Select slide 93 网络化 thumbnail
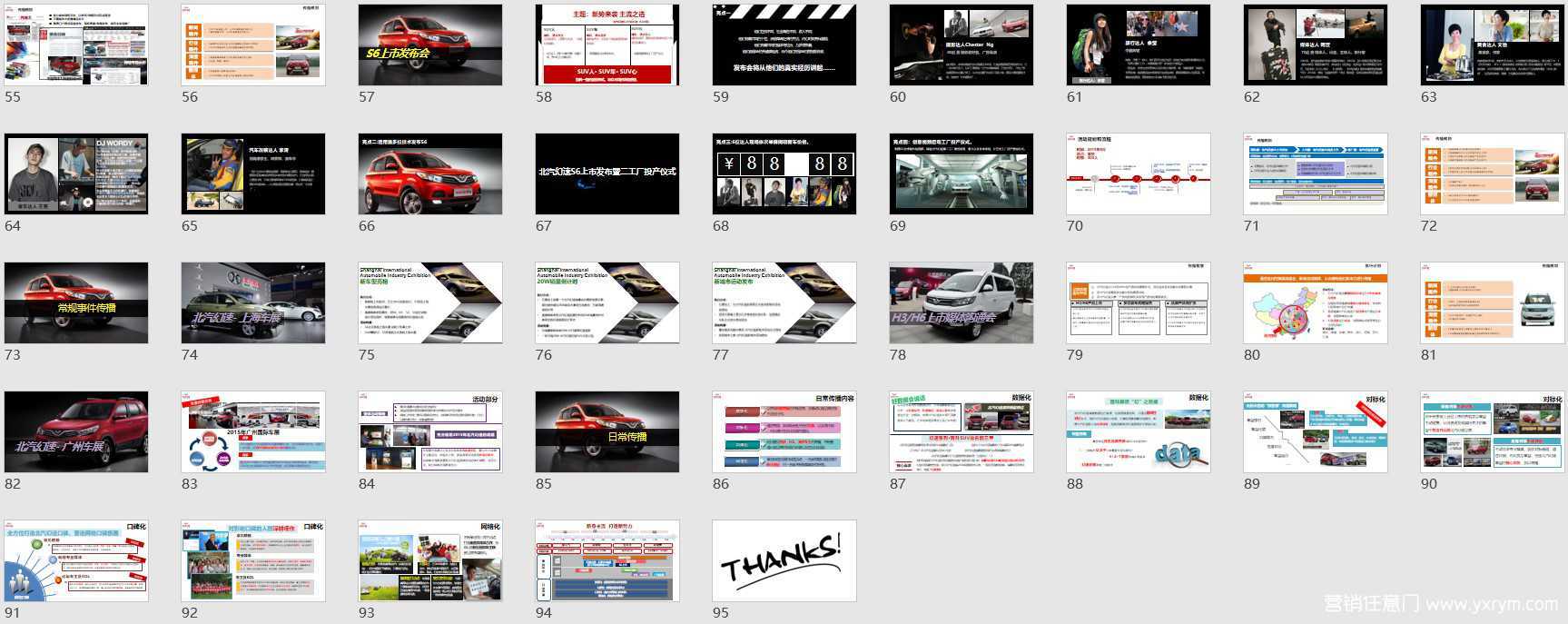The height and width of the screenshot is (624, 1568). tap(430, 560)
